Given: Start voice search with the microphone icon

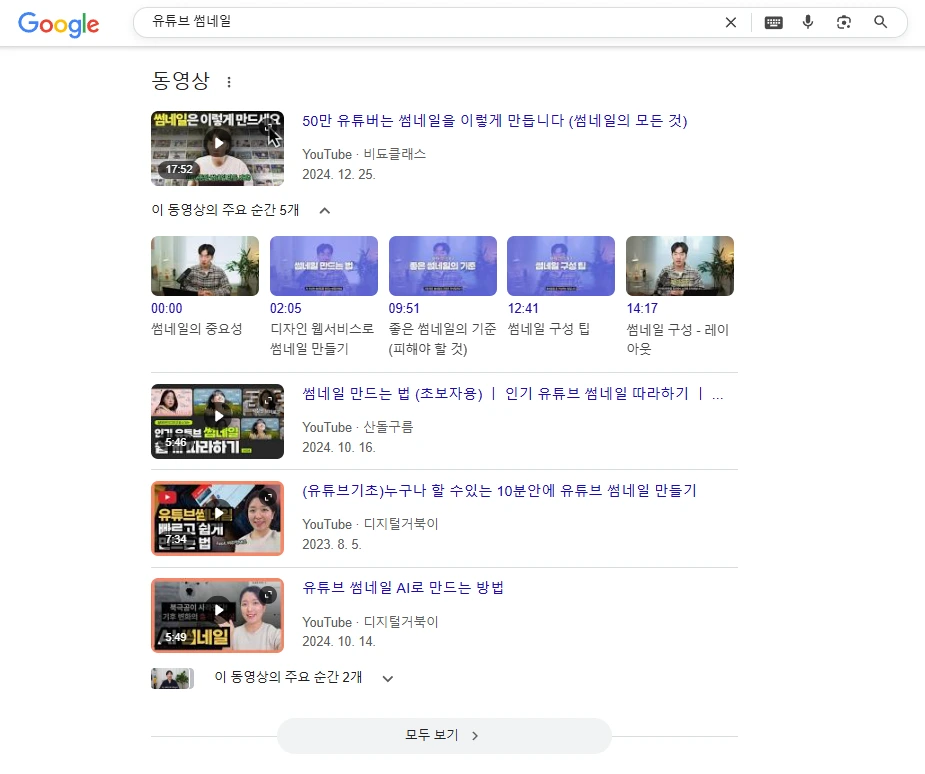Looking at the screenshot, I should [808, 22].
